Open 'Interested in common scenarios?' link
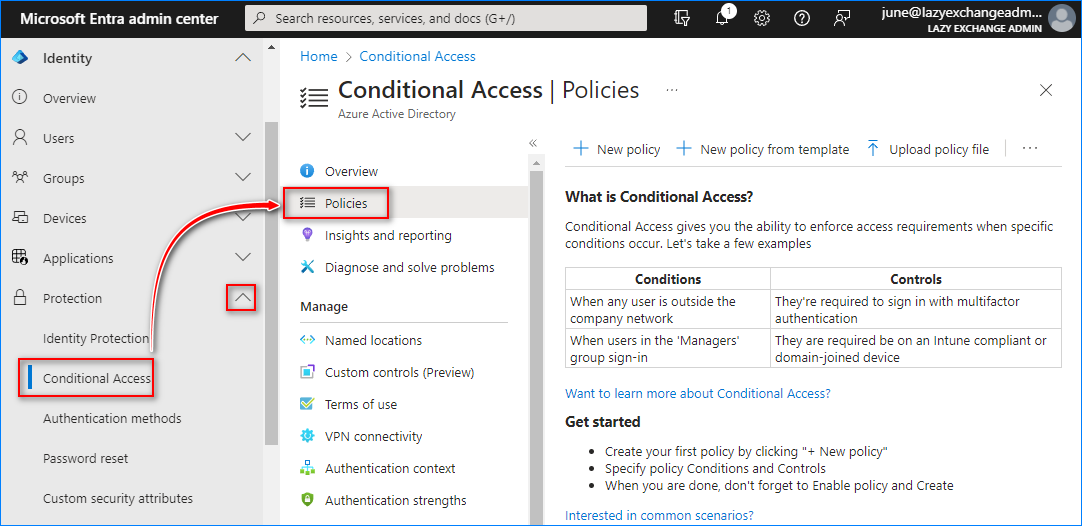The width and height of the screenshot is (1082, 526). coord(659,515)
